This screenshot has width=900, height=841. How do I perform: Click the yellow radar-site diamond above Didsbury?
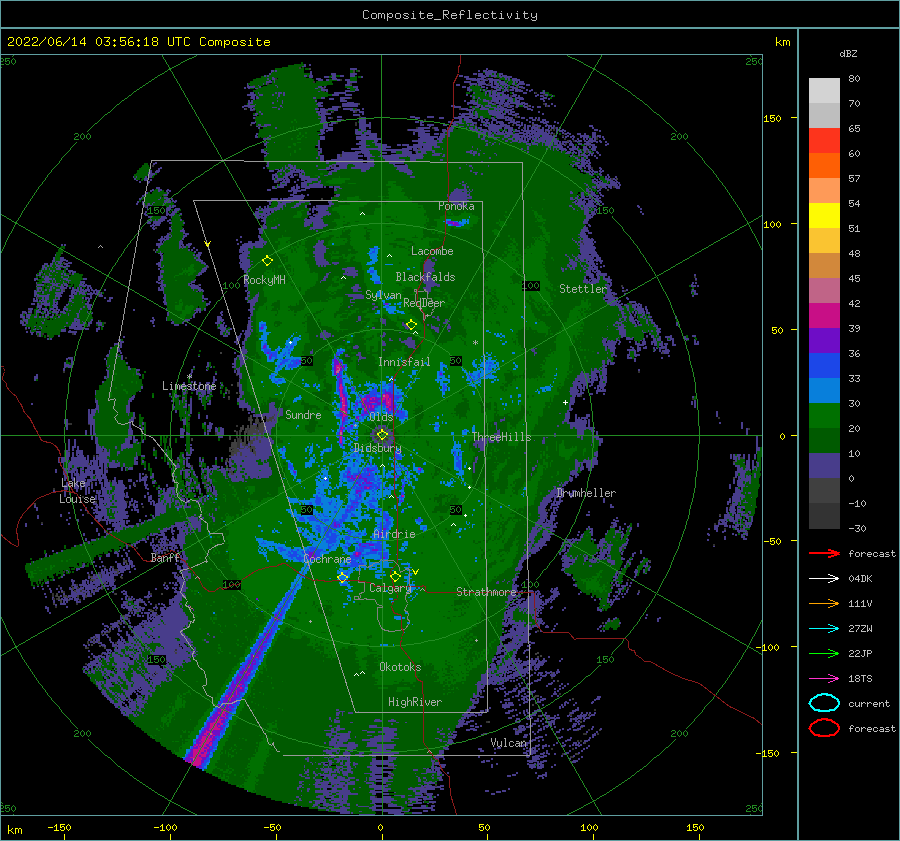click(x=382, y=435)
